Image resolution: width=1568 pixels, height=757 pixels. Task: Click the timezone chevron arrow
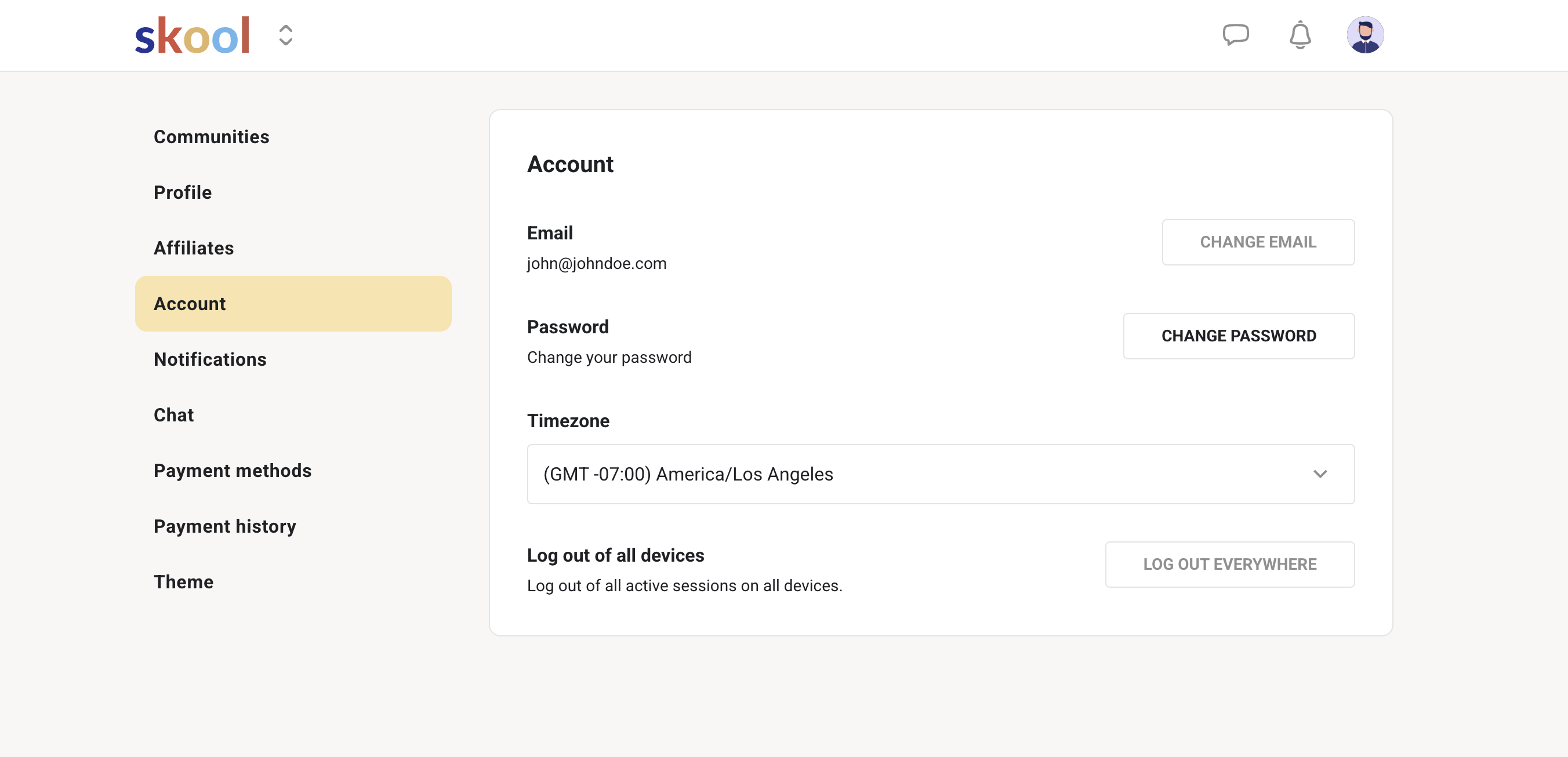[1320, 474]
